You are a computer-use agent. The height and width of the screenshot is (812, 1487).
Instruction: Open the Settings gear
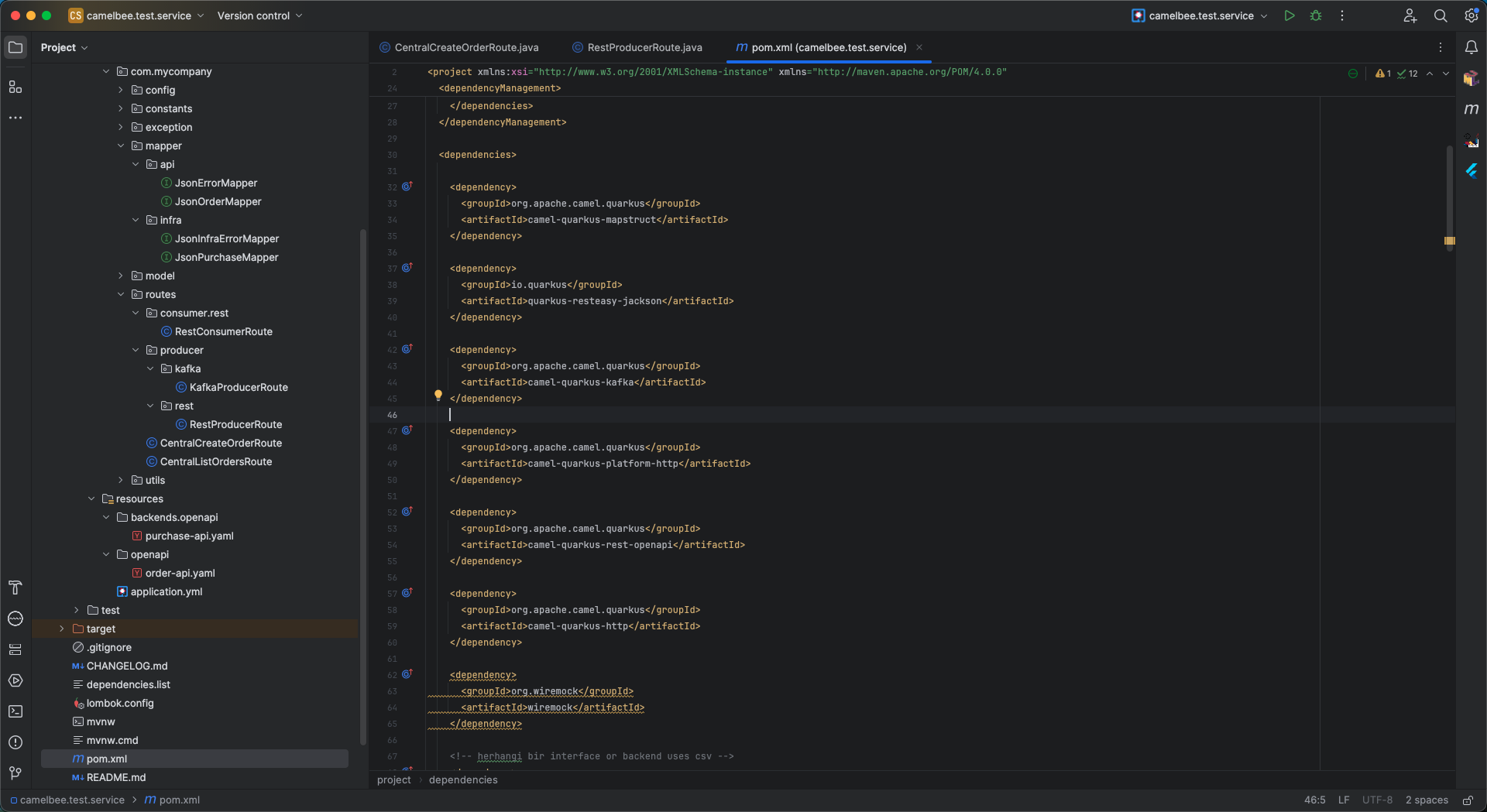1470,15
